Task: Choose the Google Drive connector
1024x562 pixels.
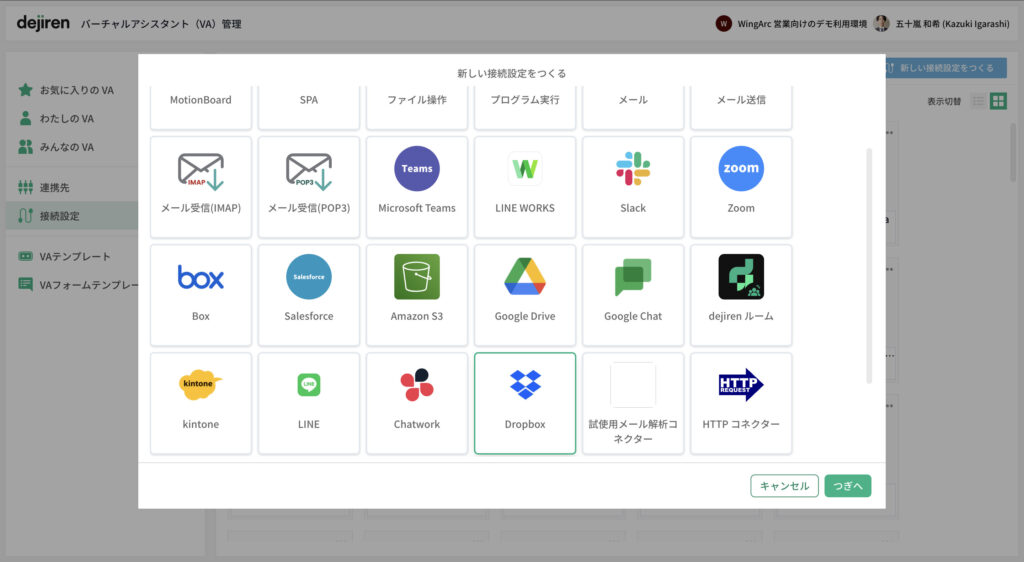Action: point(525,295)
